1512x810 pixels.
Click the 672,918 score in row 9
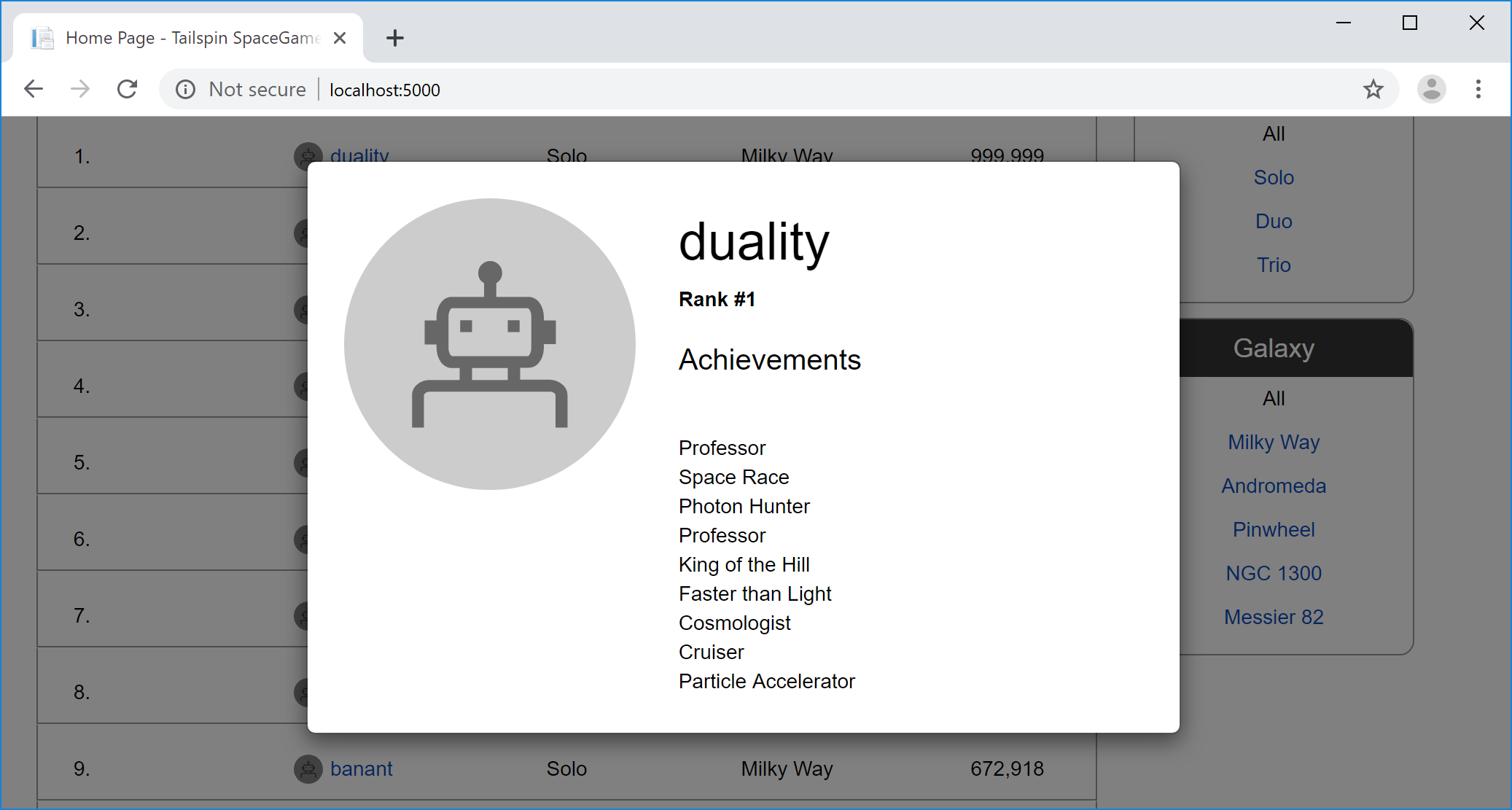(1007, 769)
